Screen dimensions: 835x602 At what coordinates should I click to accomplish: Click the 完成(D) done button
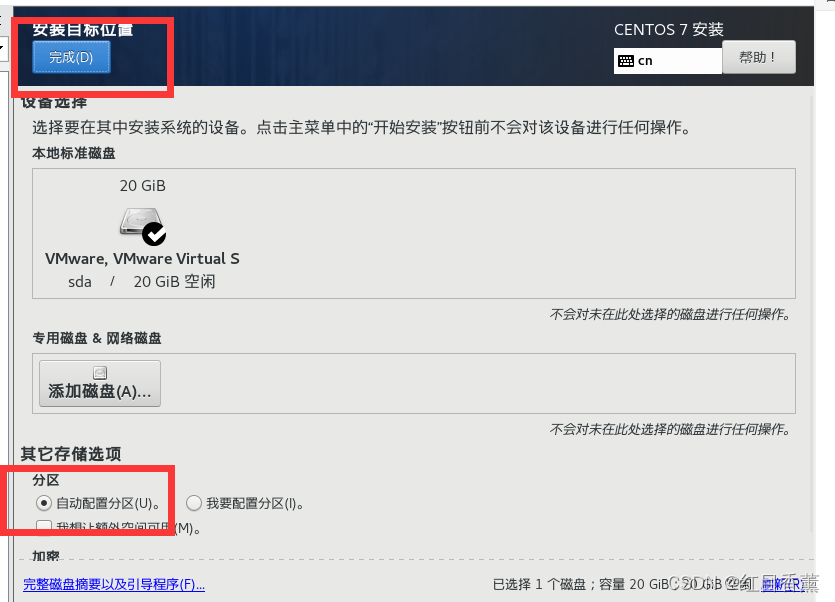[71, 57]
